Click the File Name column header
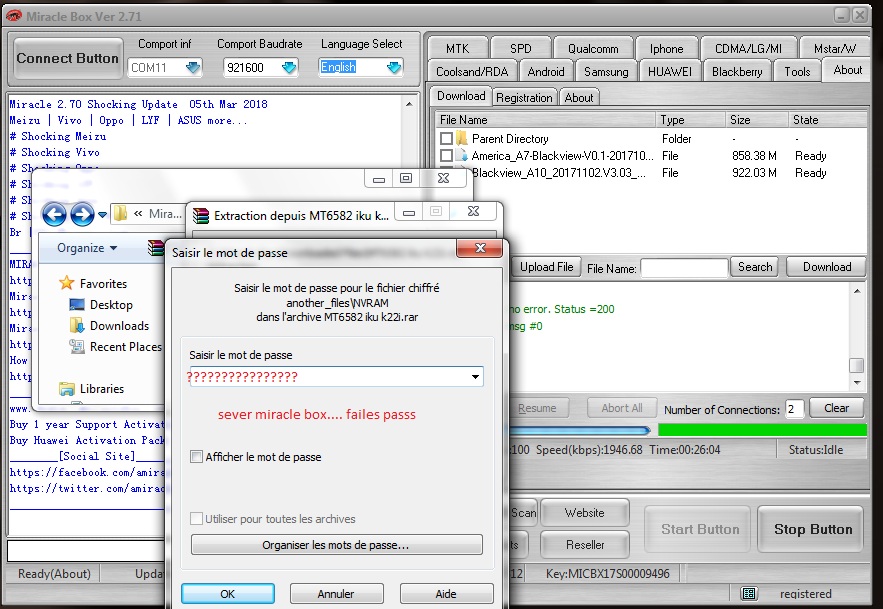 (546, 119)
